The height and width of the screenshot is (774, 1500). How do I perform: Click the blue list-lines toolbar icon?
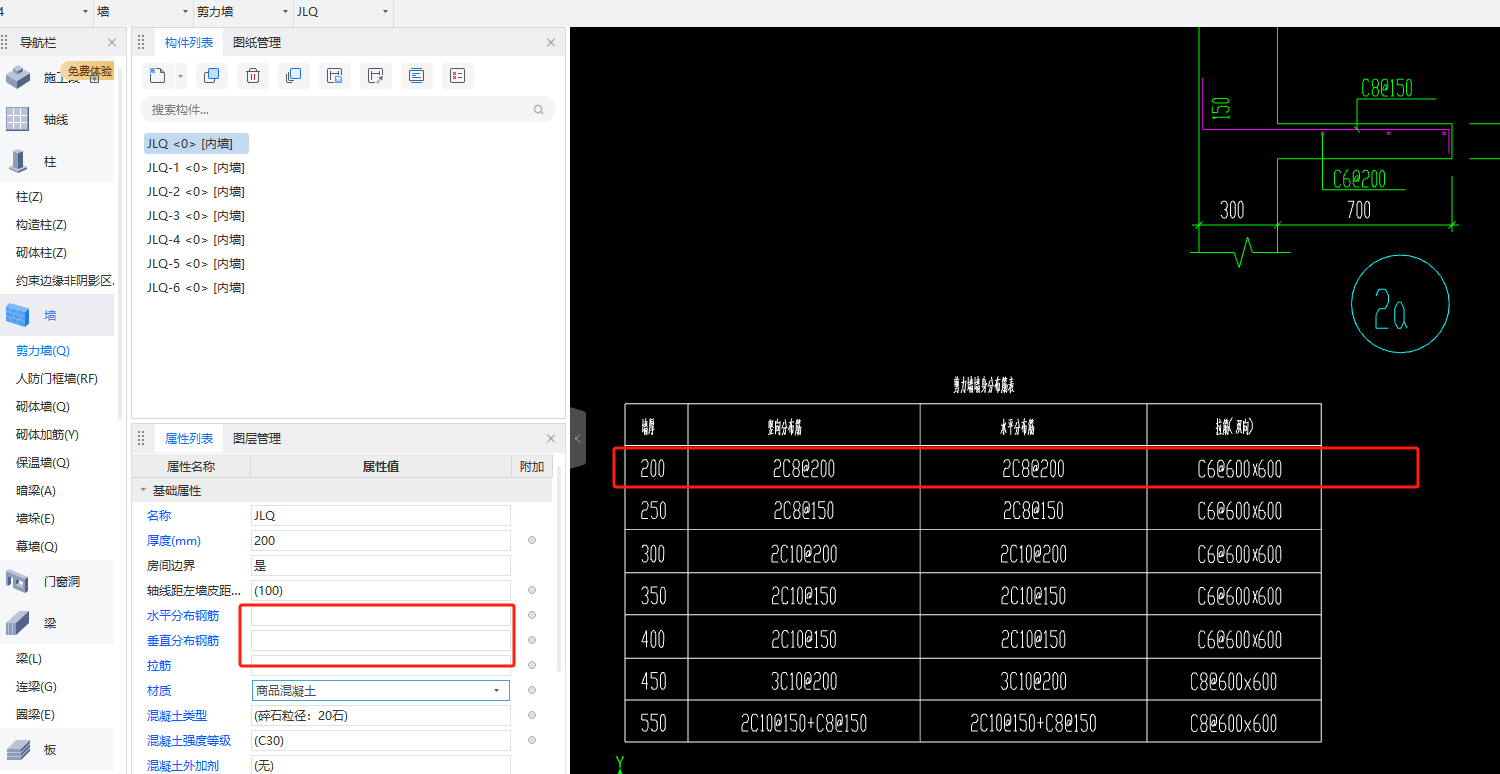tap(417, 76)
